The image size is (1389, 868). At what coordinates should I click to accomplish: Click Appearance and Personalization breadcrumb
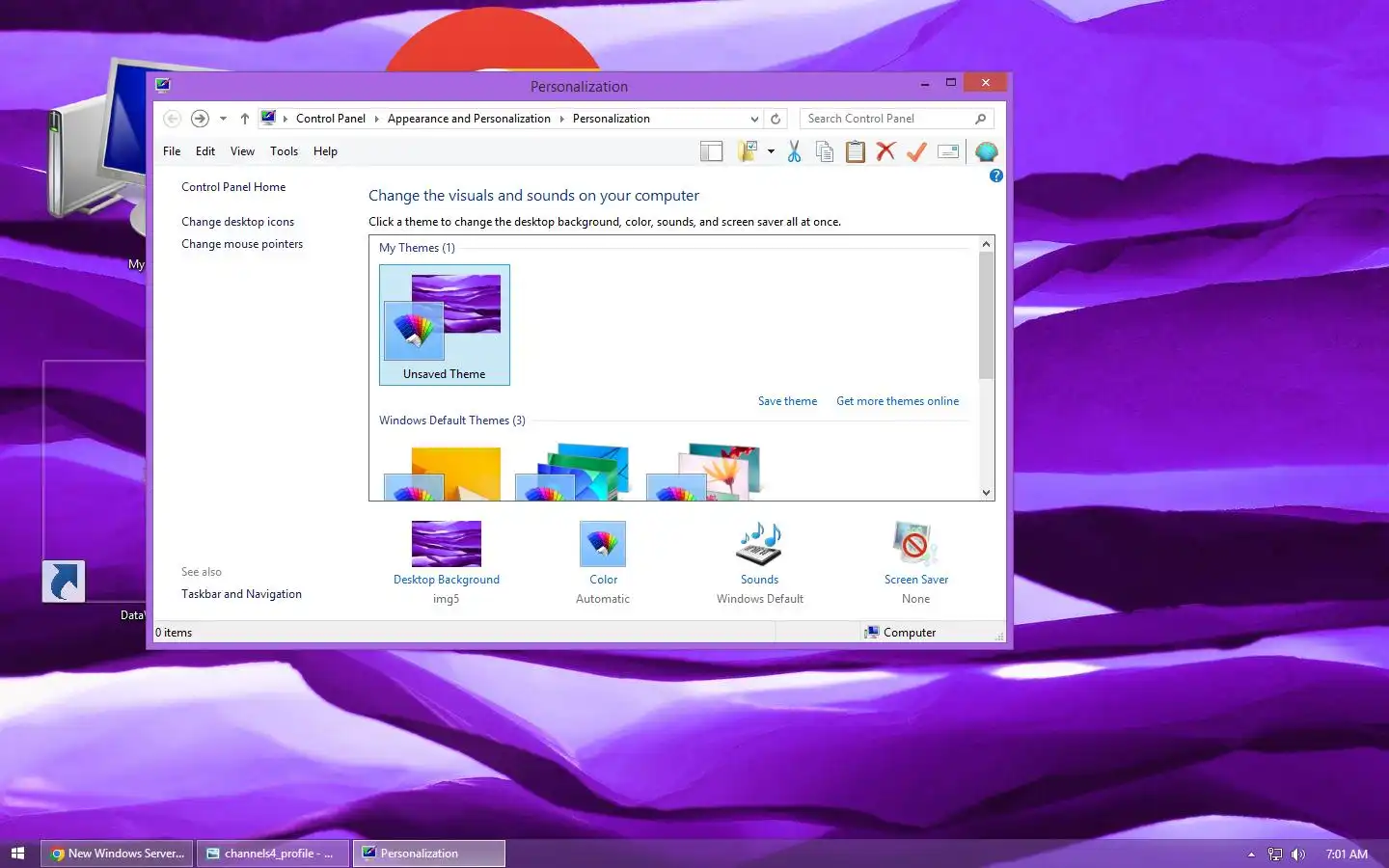coord(469,119)
